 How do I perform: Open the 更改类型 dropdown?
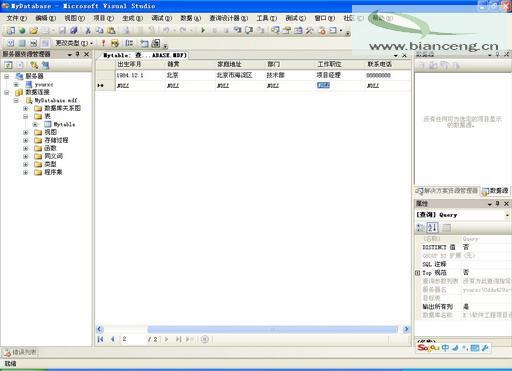coord(74,43)
